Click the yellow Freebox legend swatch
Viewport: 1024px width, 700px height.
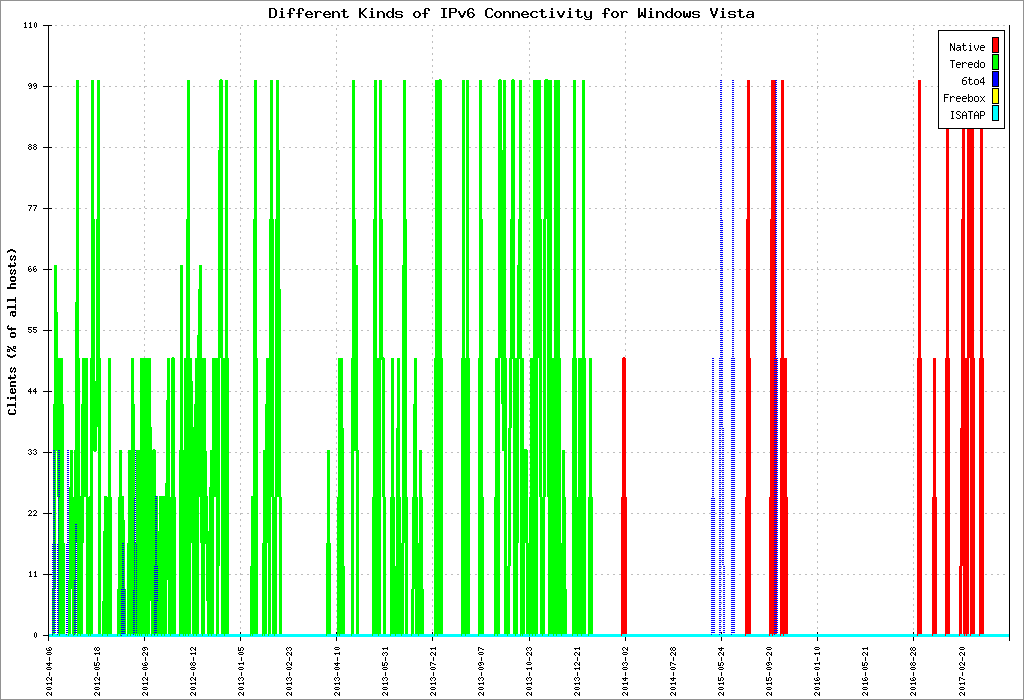[x=995, y=98]
